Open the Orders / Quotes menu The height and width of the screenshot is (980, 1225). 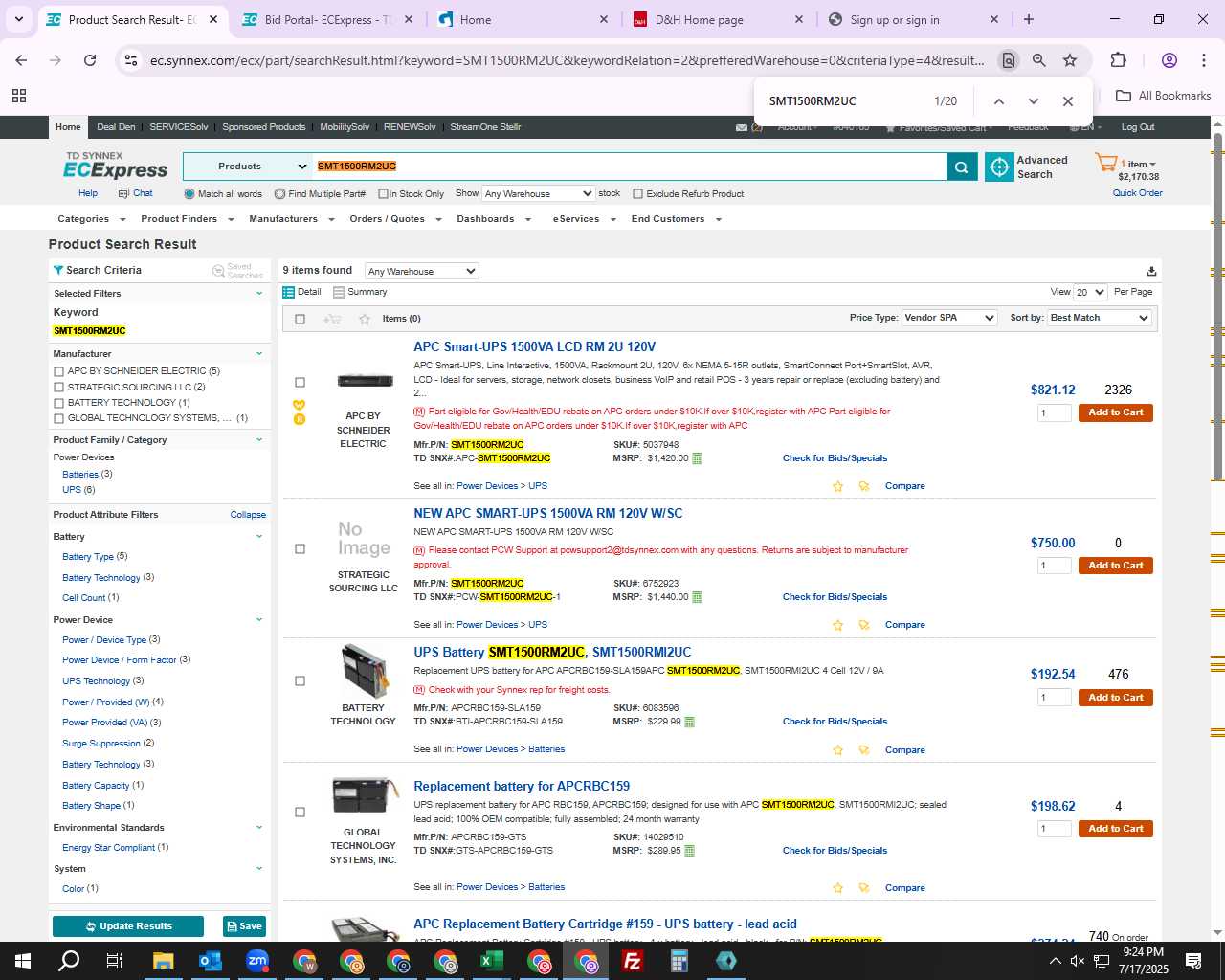tap(394, 219)
